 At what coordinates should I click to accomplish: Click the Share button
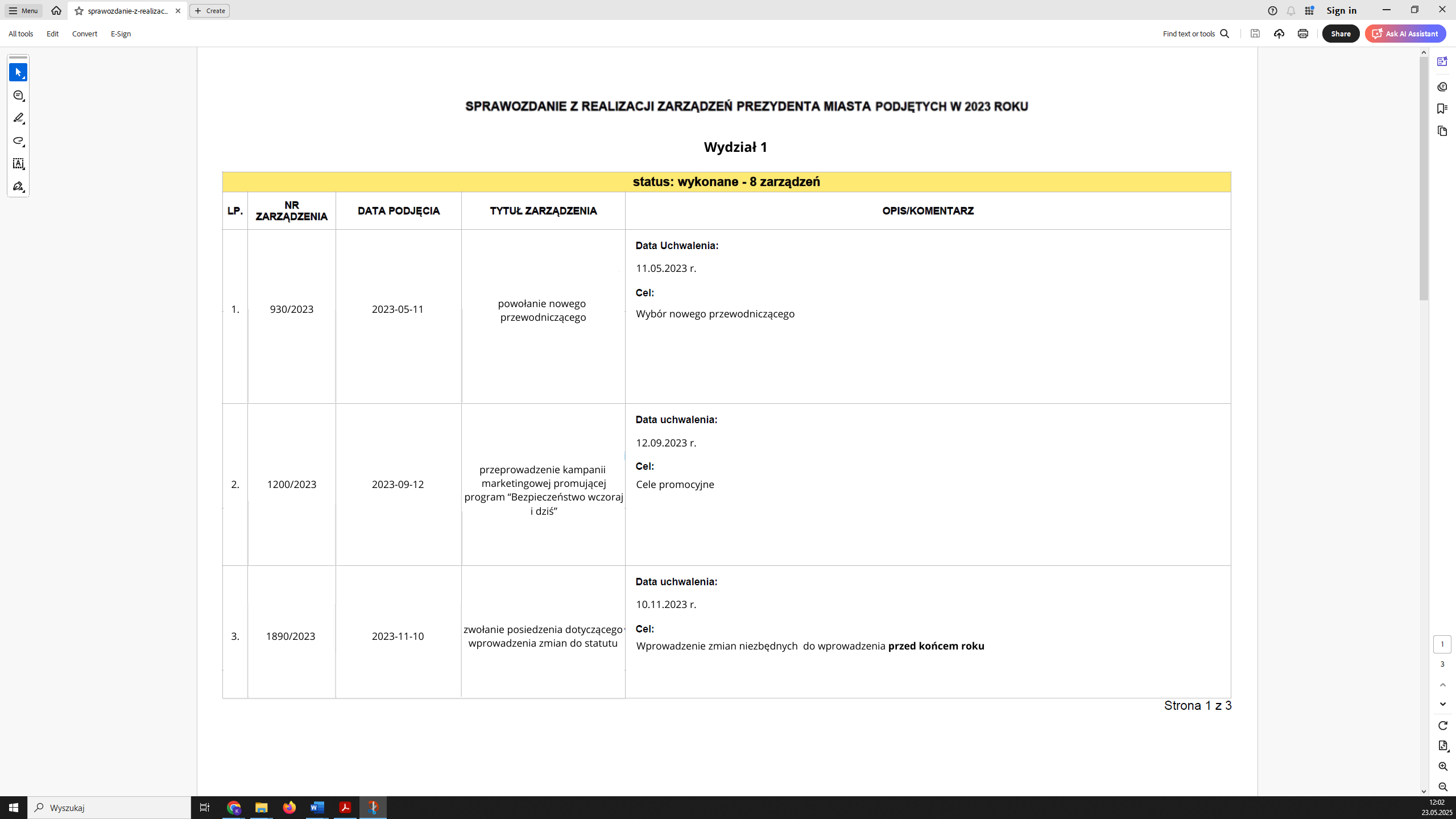pos(1341,34)
